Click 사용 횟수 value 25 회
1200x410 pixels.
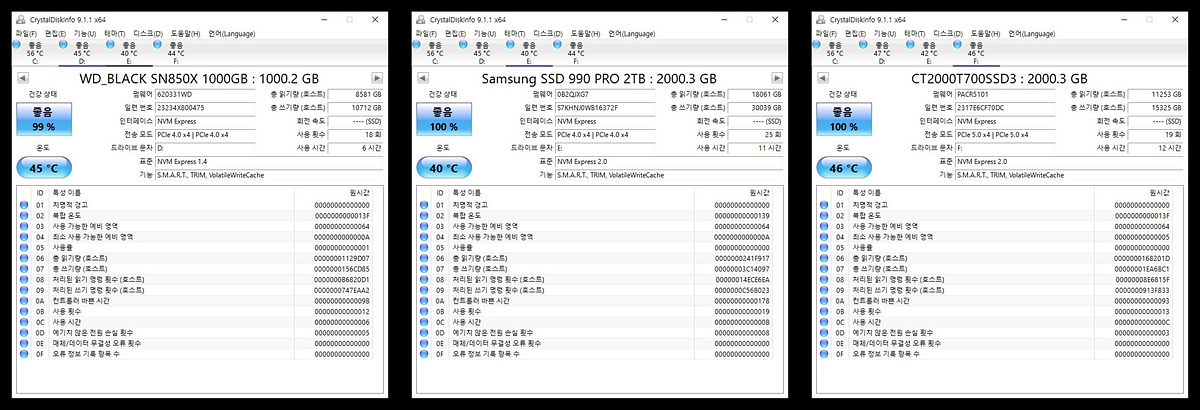pos(755,133)
